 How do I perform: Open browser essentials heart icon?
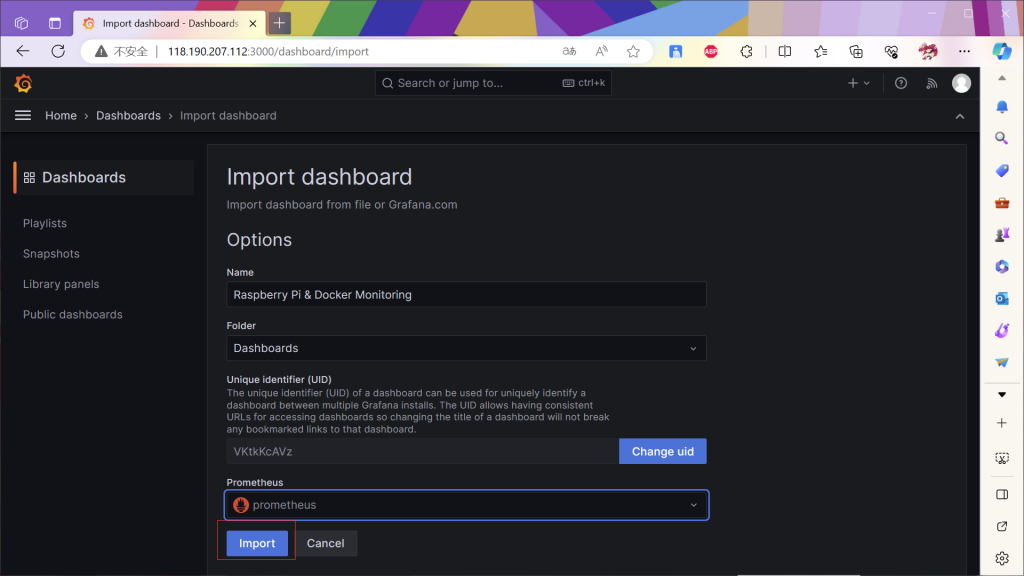click(x=891, y=52)
